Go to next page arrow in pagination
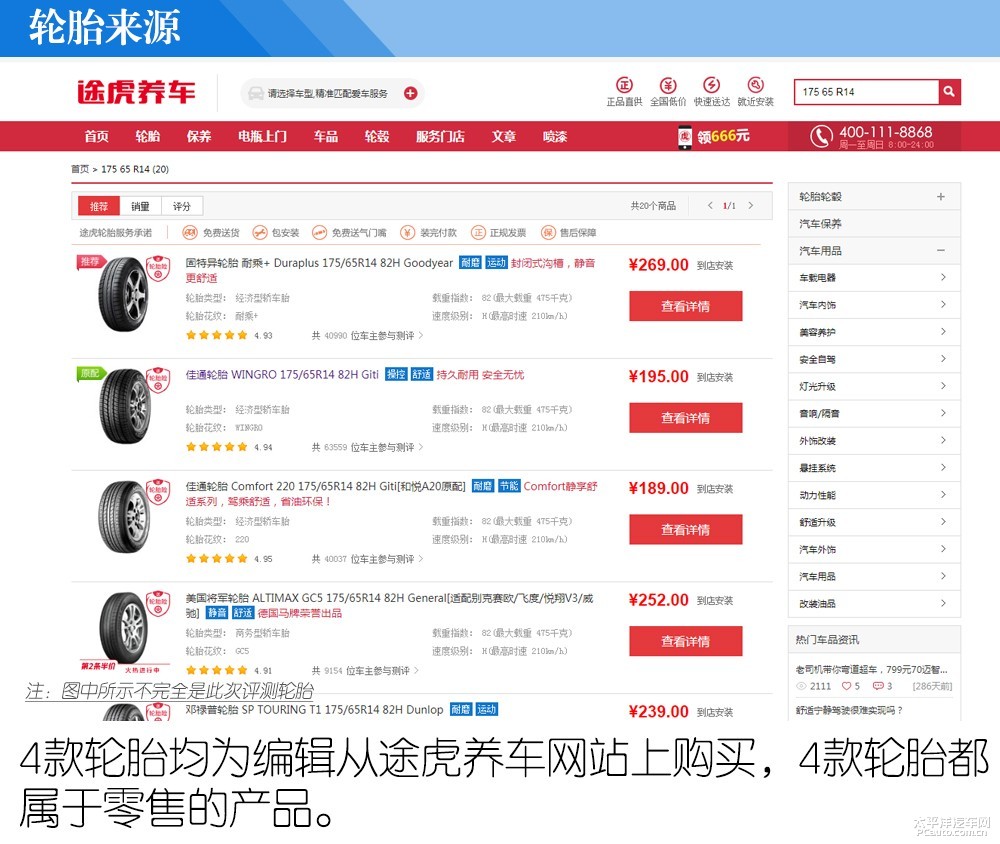This screenshot has width=1000, height=844. 751,205
